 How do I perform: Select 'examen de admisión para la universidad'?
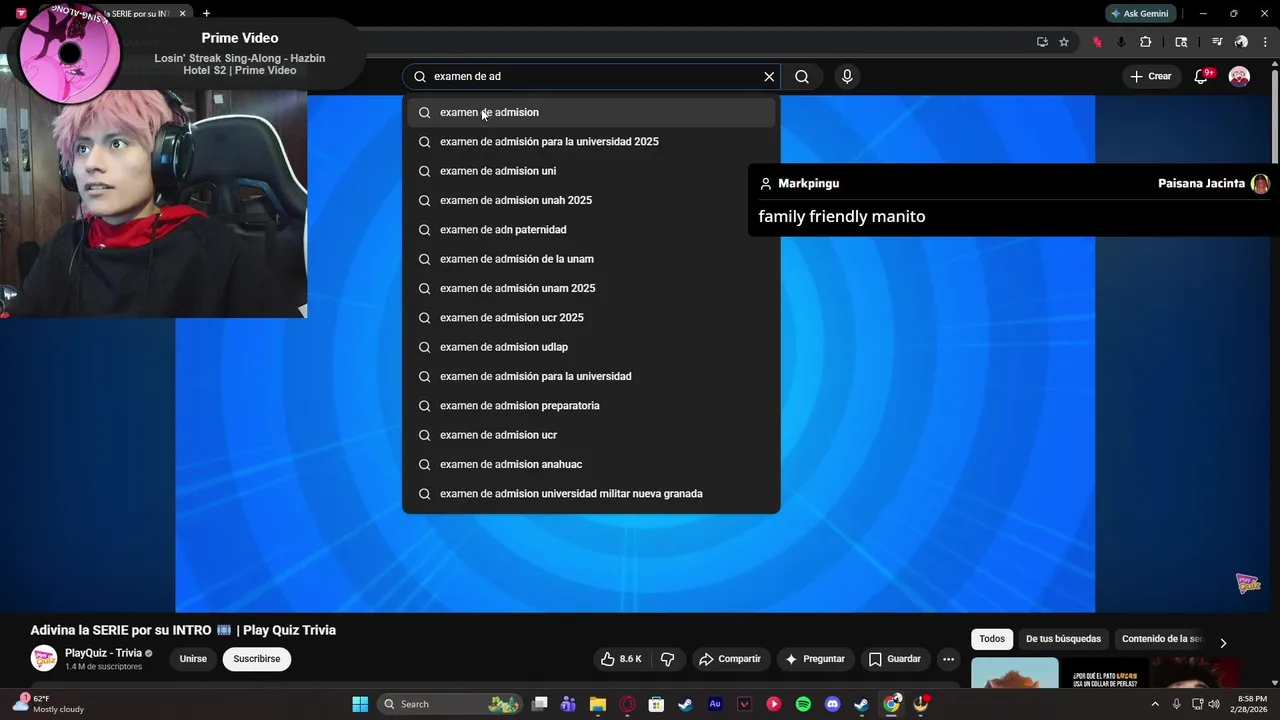[x=591, y=376]
